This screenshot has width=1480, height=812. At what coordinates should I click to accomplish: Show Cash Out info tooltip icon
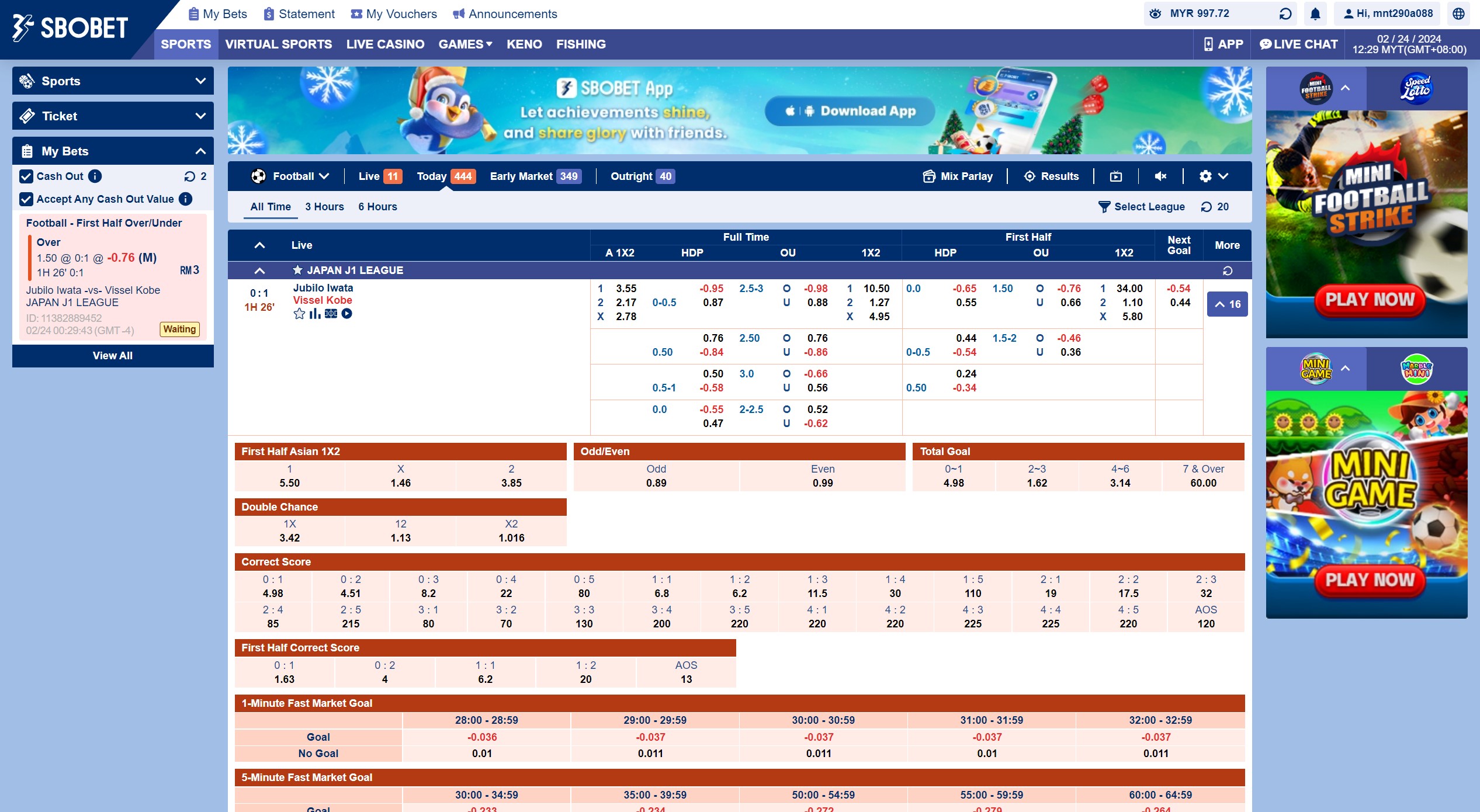point(95,176)
